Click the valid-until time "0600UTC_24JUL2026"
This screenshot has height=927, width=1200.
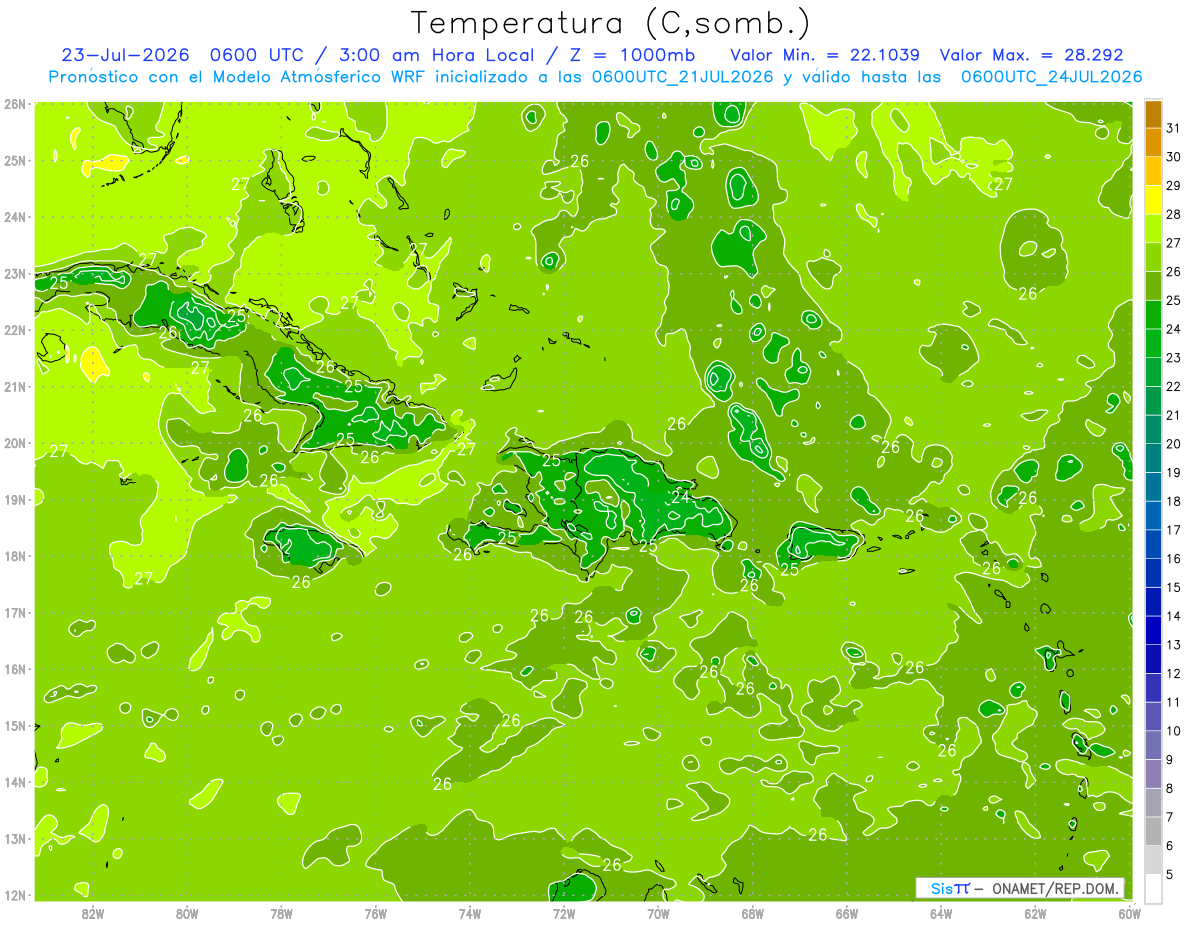coord(1051,77)
